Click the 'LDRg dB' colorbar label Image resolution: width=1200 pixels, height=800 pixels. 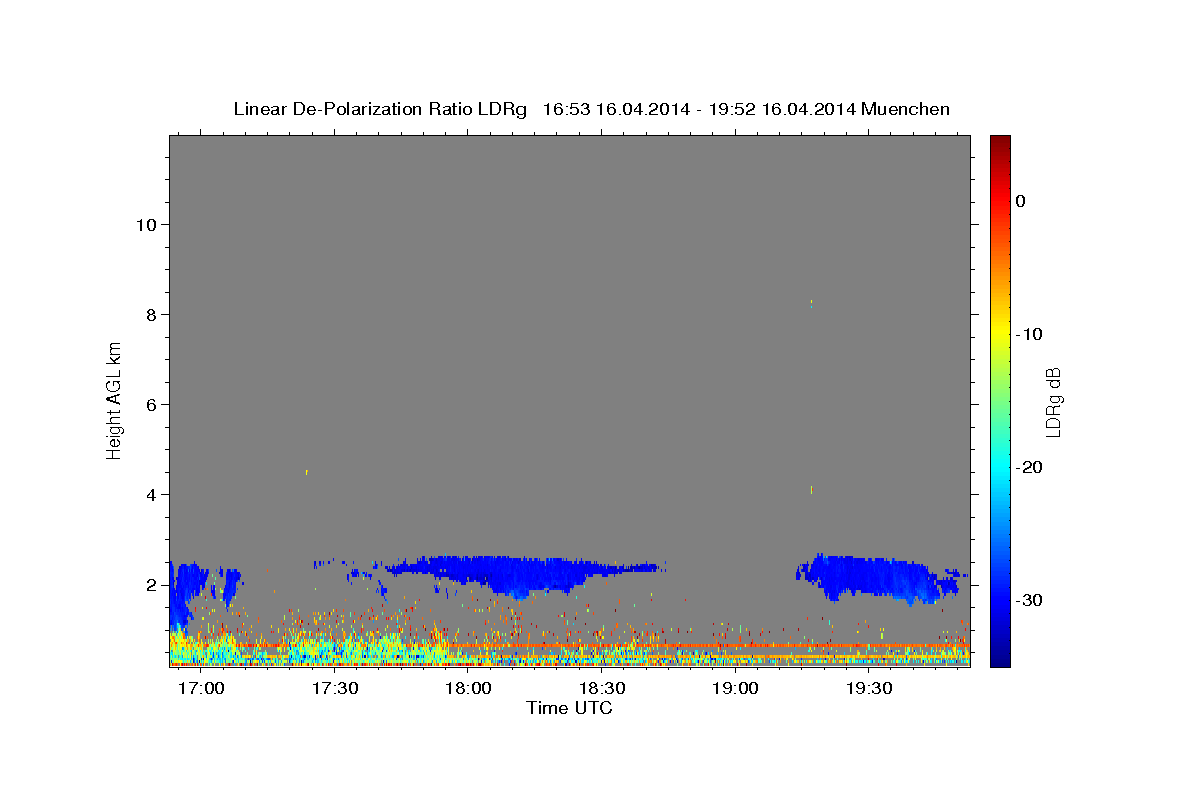tap(1052, 403)
